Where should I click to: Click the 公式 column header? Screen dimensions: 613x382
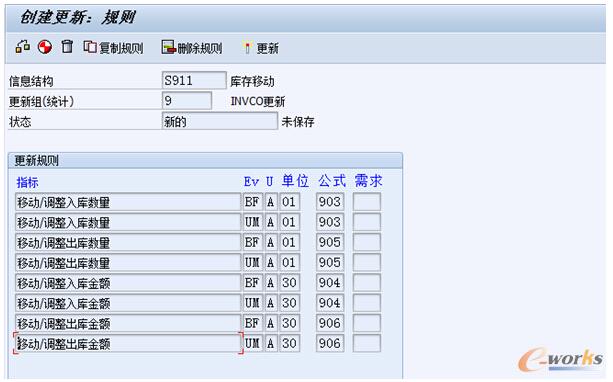coord(332,181)
